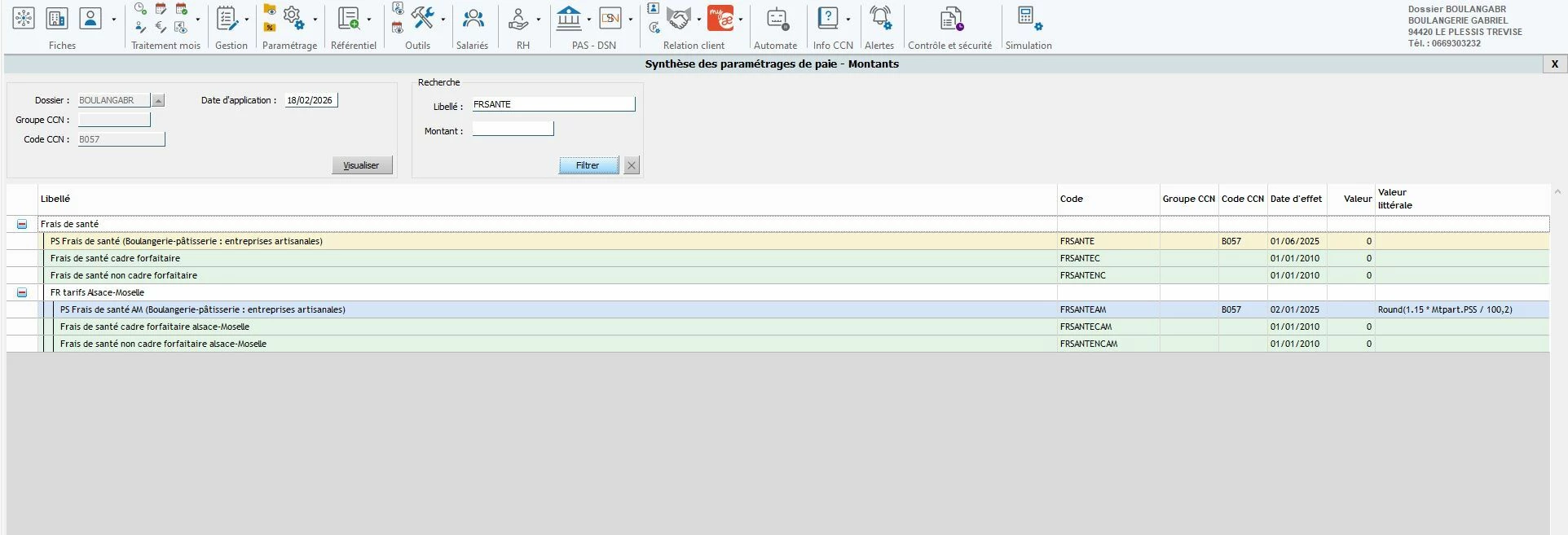Open the Alertes bell icon
1568x535 pixels.
[880, 18]
